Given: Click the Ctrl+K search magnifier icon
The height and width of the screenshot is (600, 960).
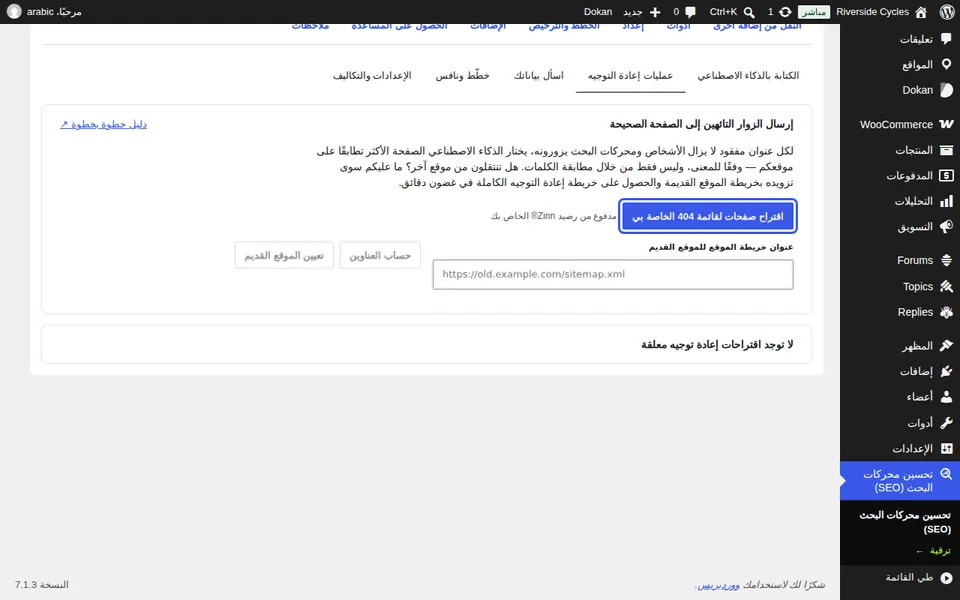Looking at the screenshot, I should 749,12.
